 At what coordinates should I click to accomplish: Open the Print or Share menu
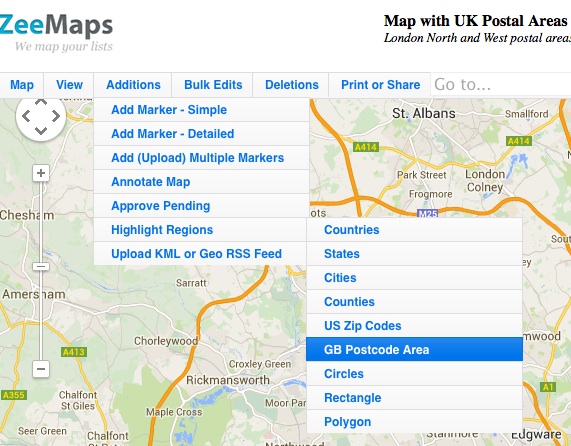click(x=380, y=85)
